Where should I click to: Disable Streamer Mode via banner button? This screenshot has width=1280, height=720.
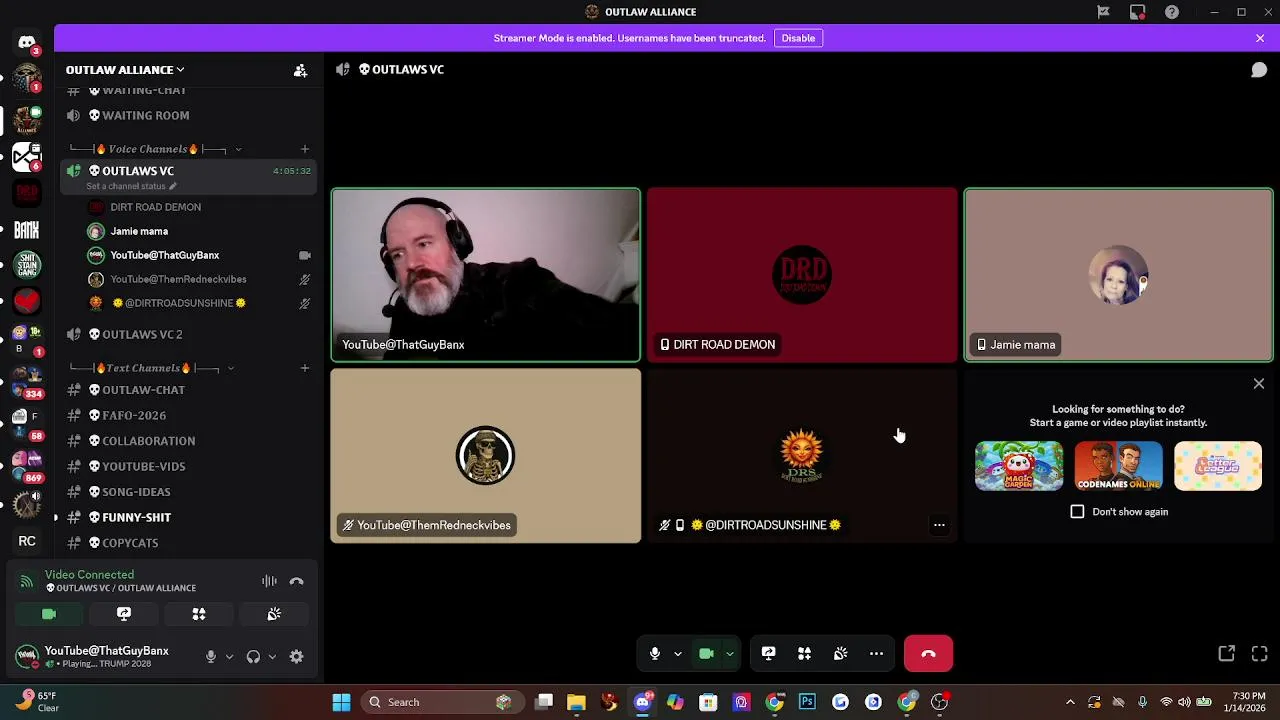coord(798,38)
